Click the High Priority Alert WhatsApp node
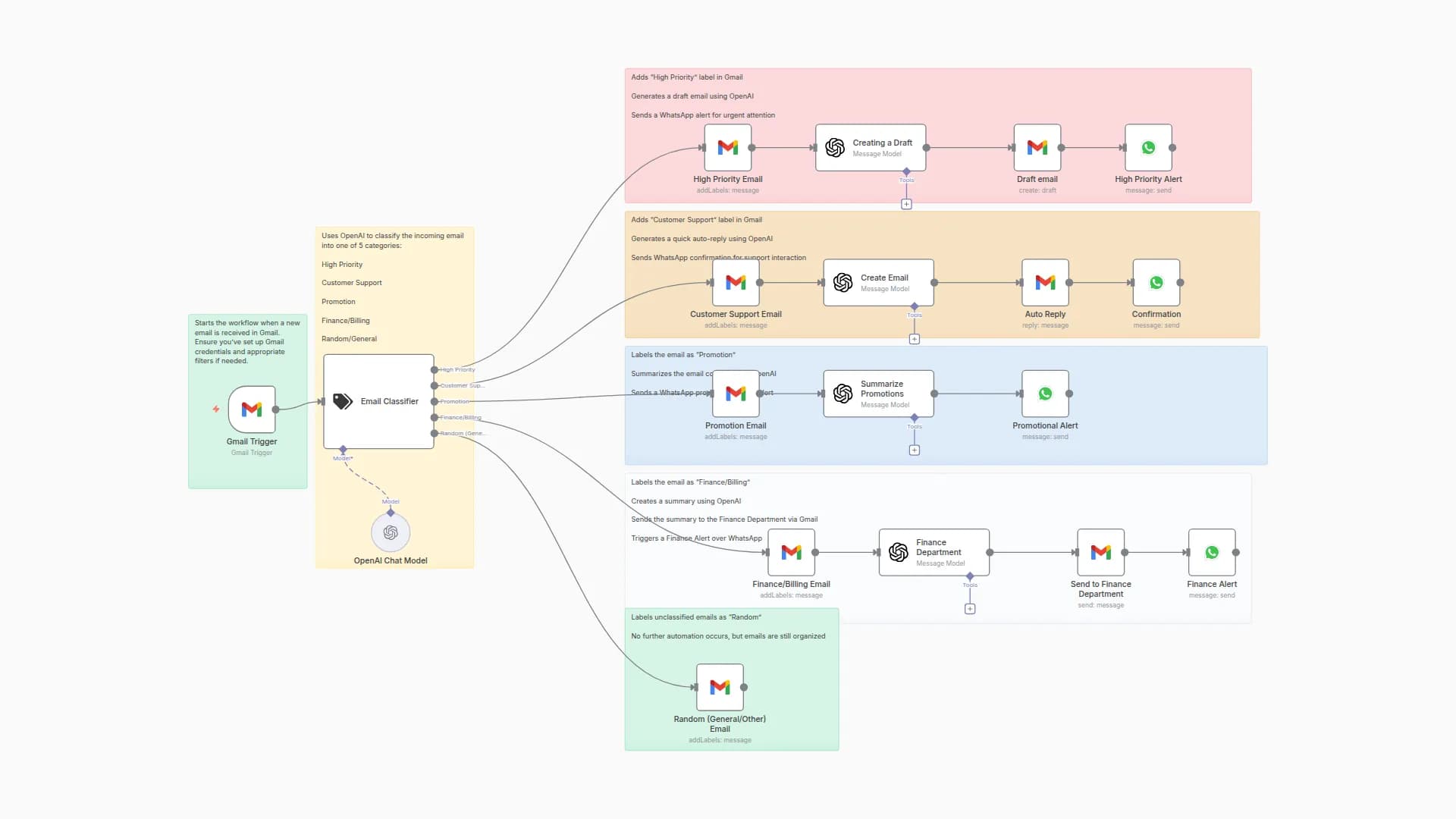 (1149, 147)
